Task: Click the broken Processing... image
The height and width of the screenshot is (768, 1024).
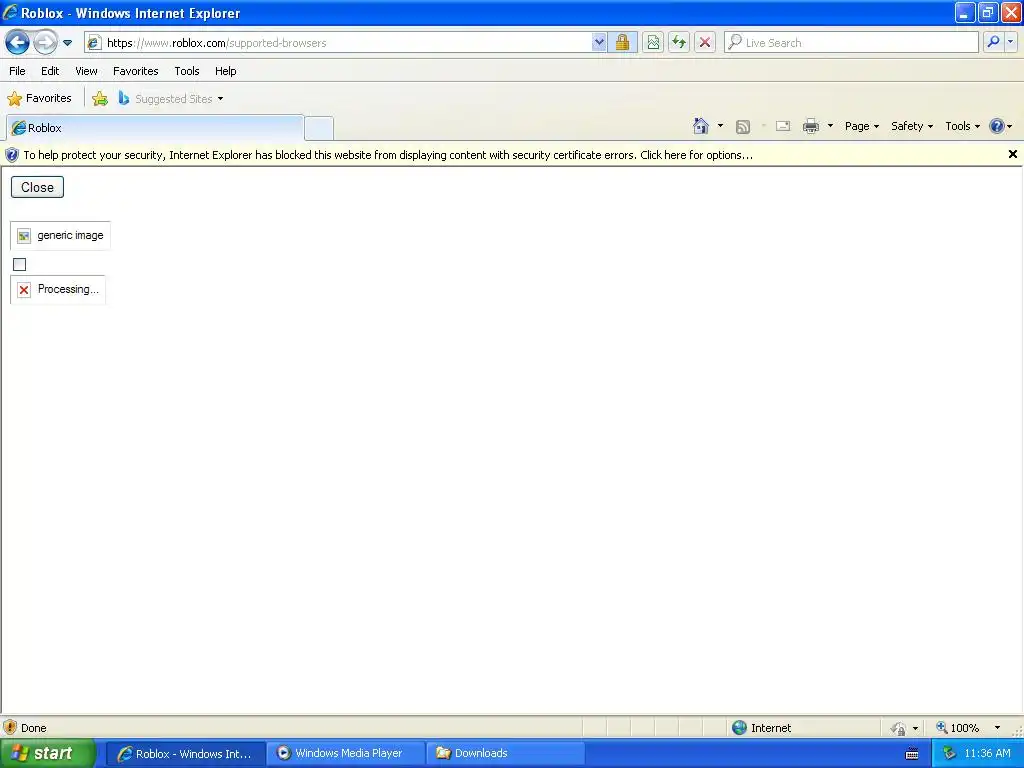Action: (x=58, y=289)
